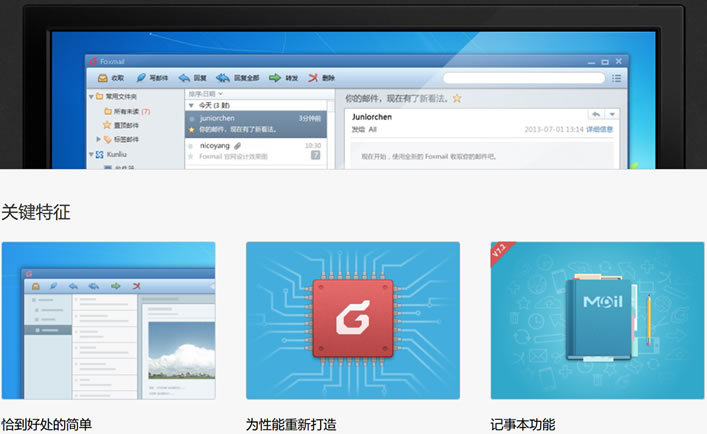The height and width of the screenshot is (434, 707).
Task: Click the 删除 red delete icon
Action: 313,78
